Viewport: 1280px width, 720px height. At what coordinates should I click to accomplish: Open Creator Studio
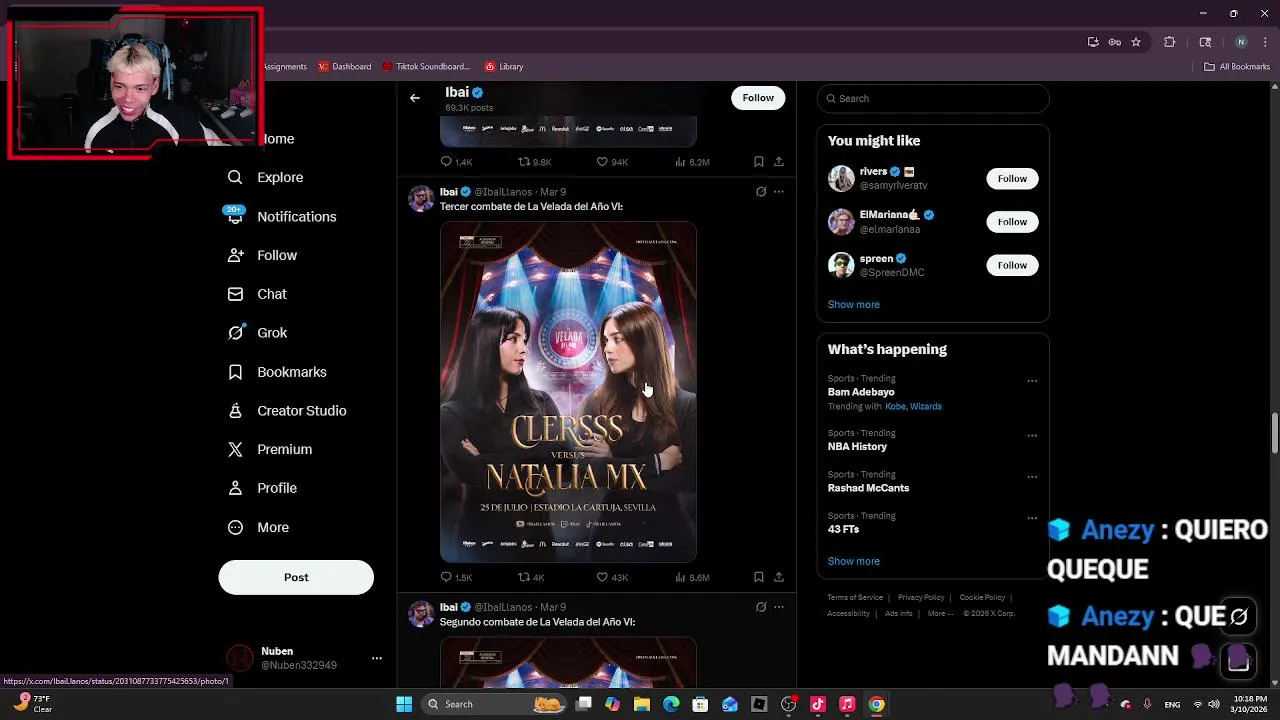(x=287, y=411)
